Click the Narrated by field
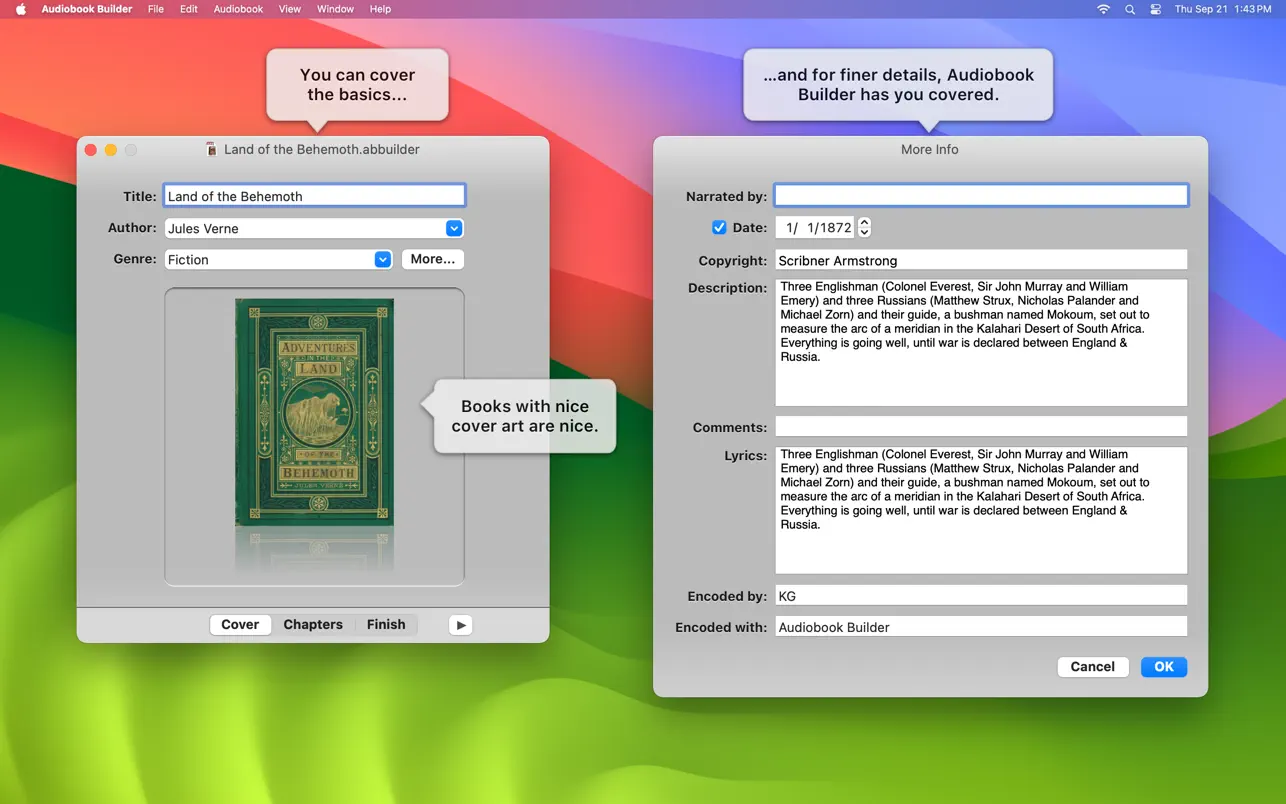The image size is (1286, 804). [981, 195]
